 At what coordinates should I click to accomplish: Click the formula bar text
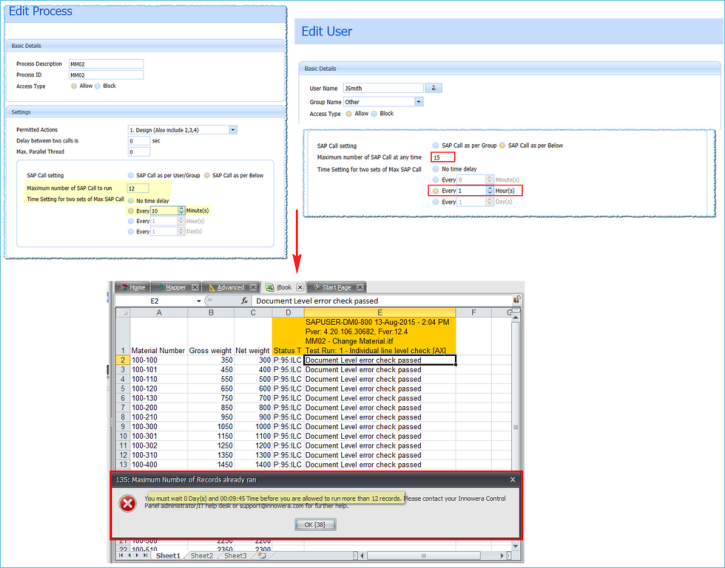pos(317,301)
